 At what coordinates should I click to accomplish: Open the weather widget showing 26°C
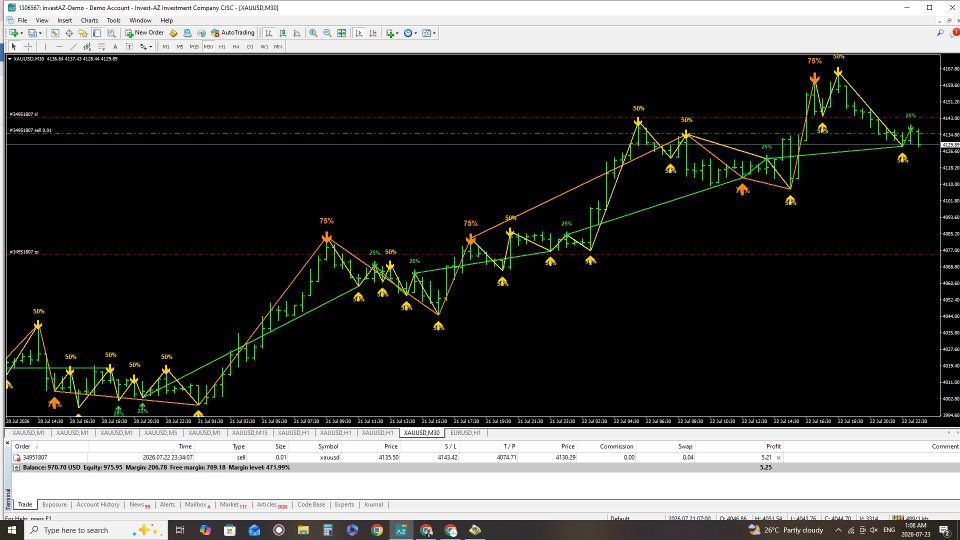point(787,530)
